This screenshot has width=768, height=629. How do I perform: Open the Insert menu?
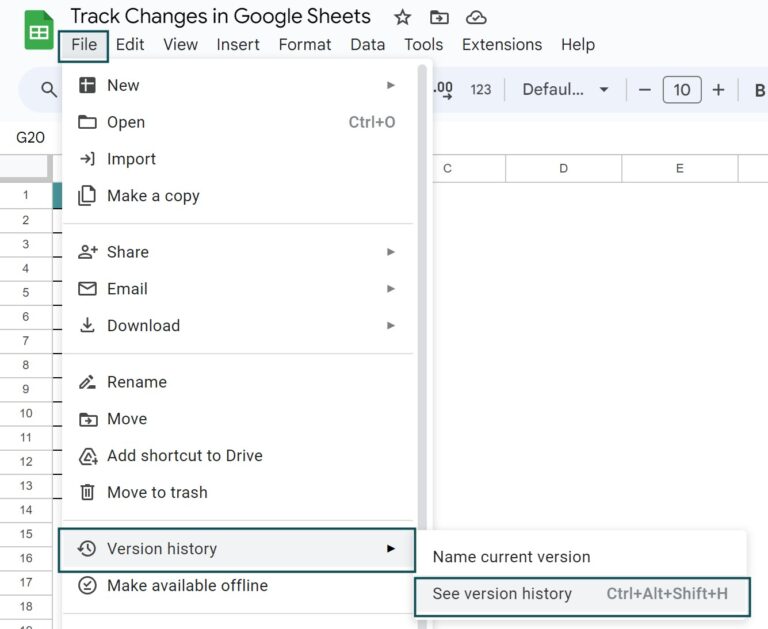238,45
